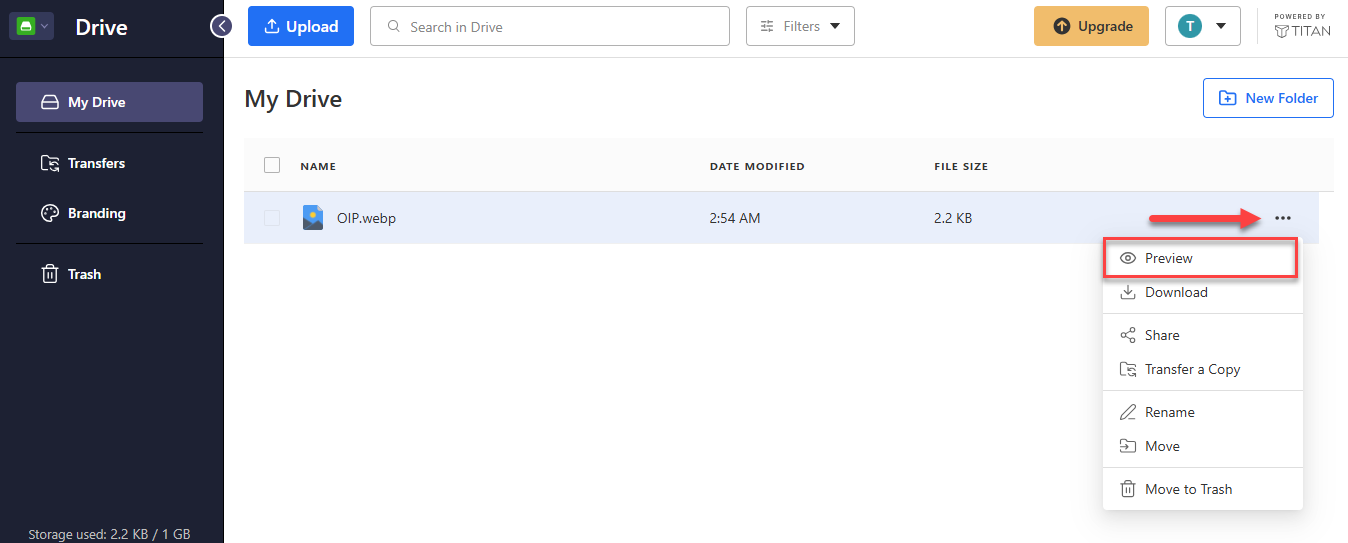
Task: Collapse the sidebar with the chevron button
Action: coord(221,26)
